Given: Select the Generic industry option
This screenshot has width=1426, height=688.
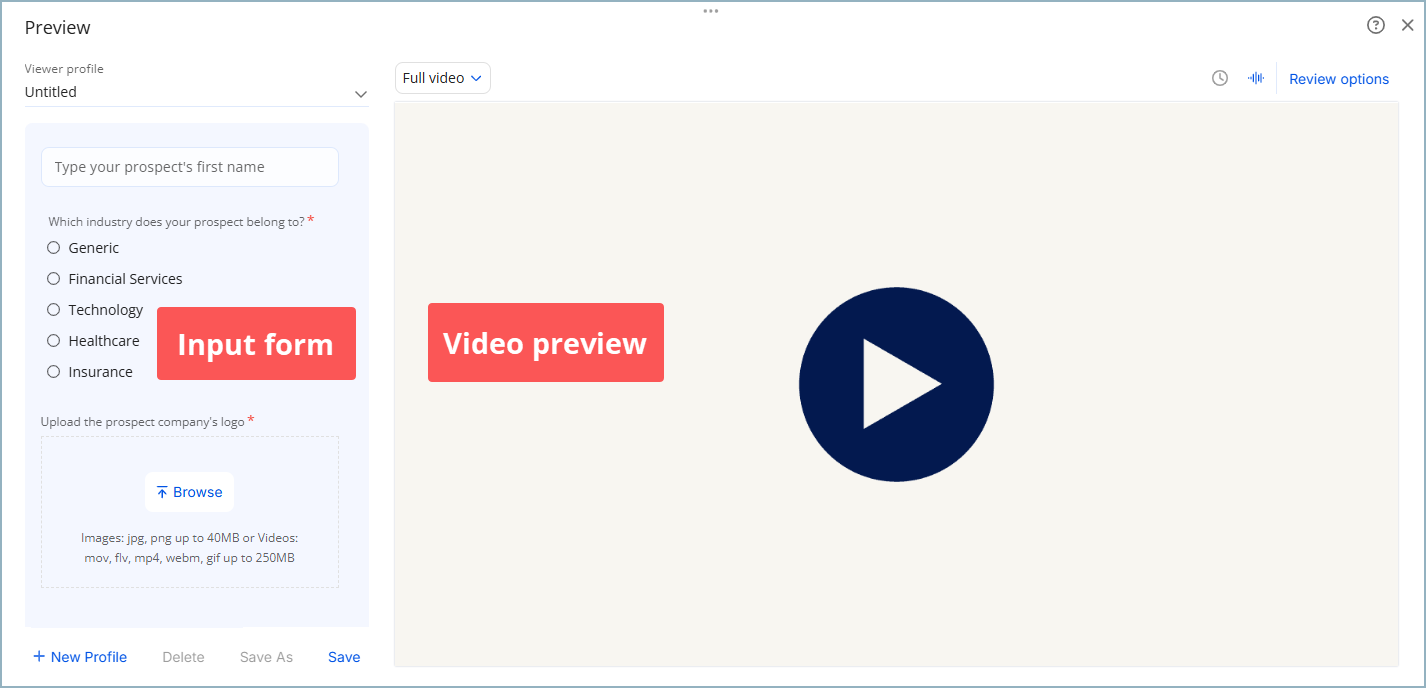Looking at the screenshot, I should pos(53,247).
